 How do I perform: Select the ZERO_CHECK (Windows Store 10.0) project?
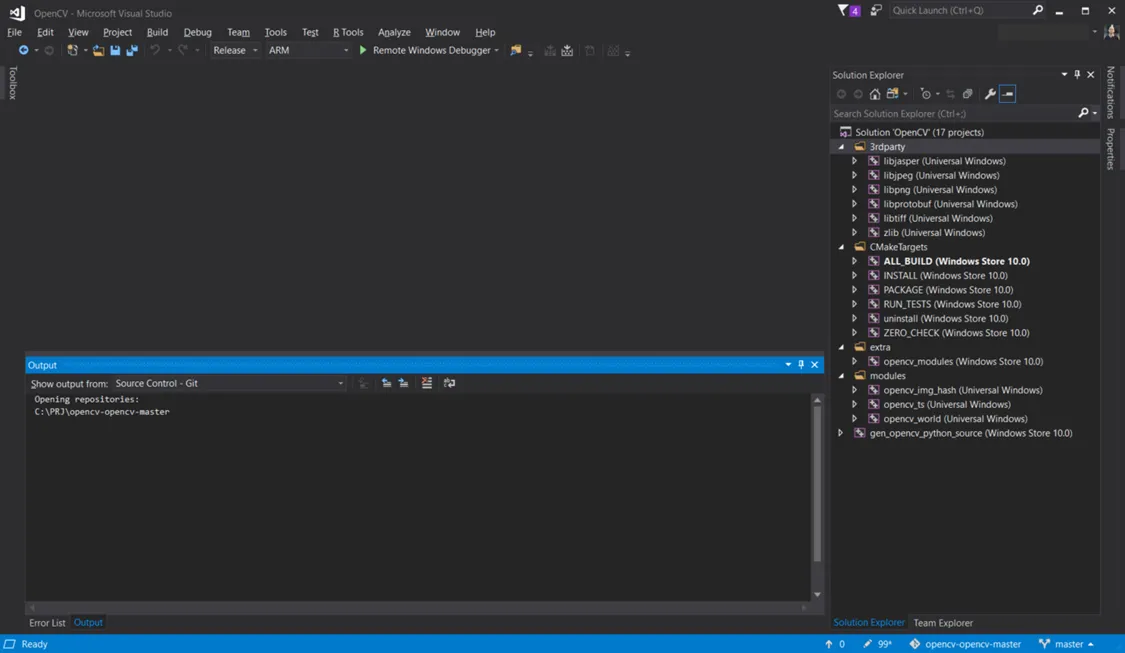[x=956, y=333]
